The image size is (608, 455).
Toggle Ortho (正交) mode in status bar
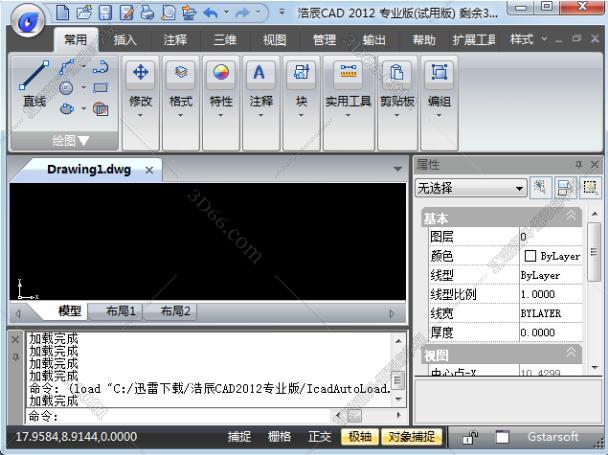point(320,437)
